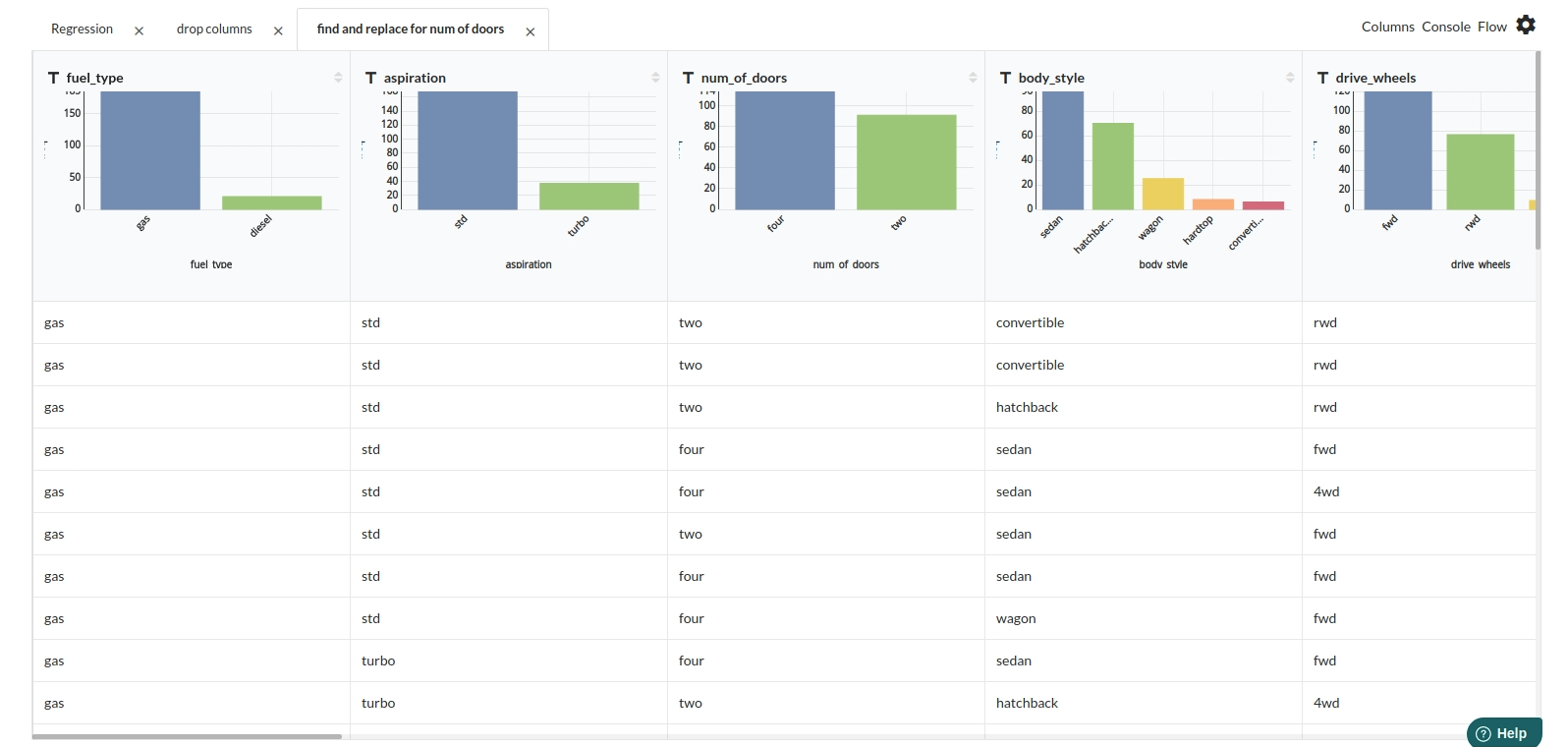Viewport: 1568px width, 747px height.
Task: Sort the body_style column
Action: point(1290,78)
